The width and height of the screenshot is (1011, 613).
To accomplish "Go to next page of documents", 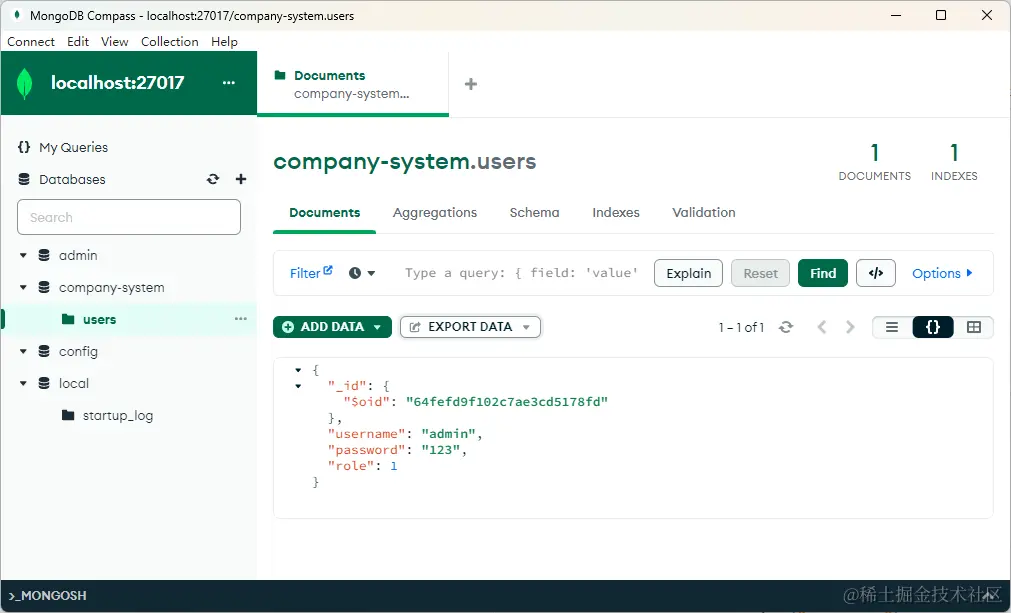I will click(850, 327).
